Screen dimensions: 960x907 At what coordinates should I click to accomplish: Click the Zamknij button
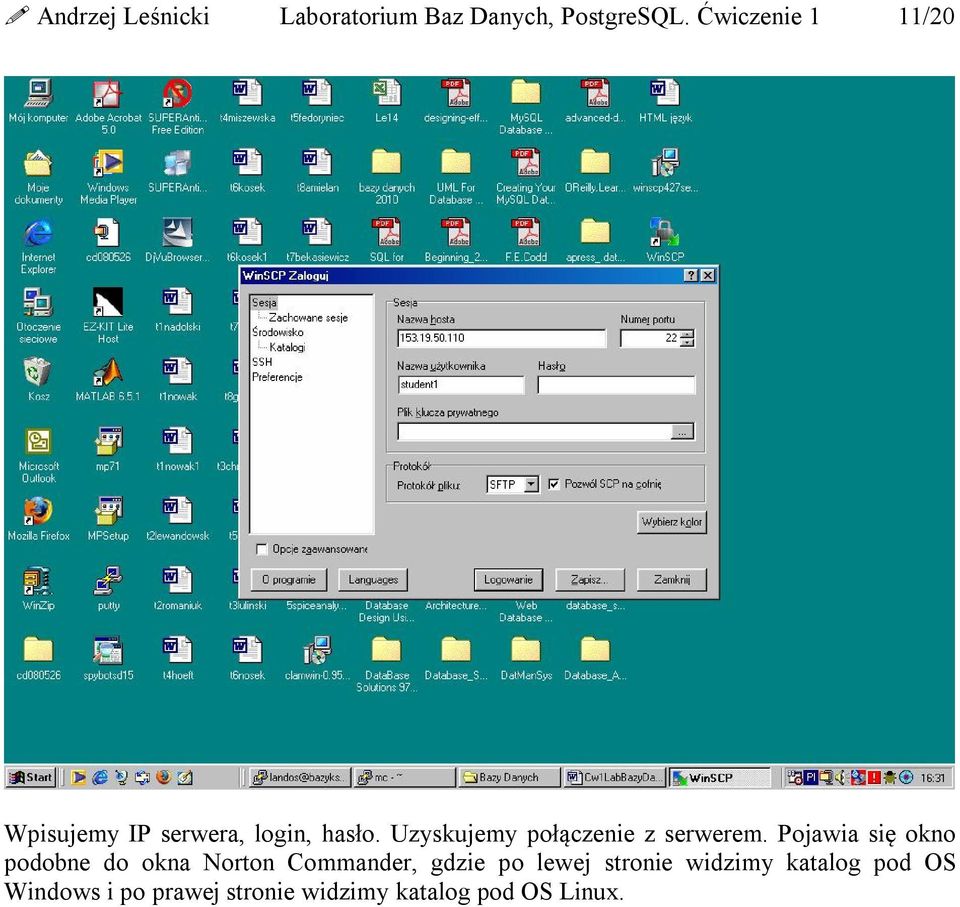click(672, 579)
